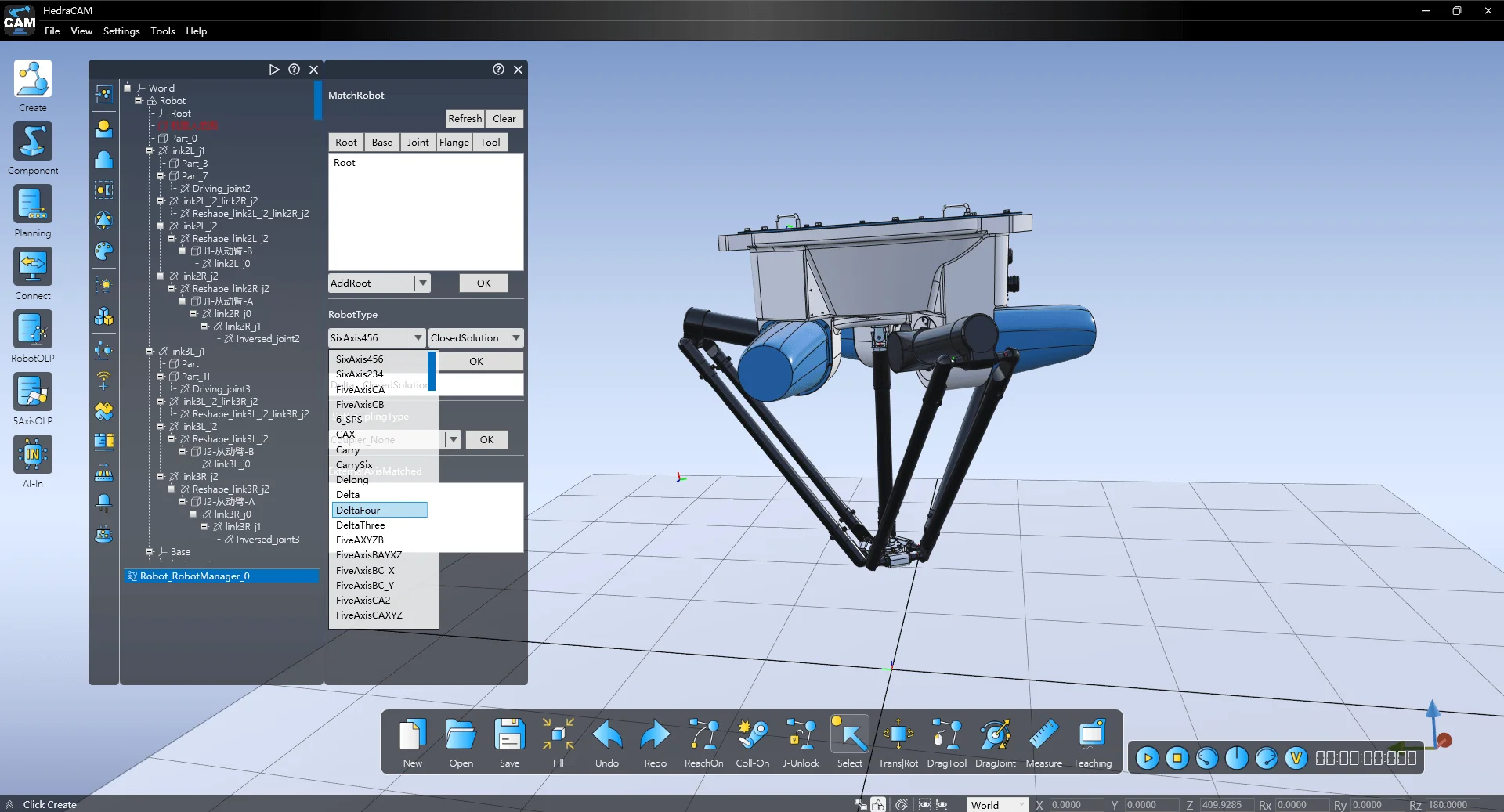This screenshot has width=1504, height=812.
Task: Click the New file icon
Action: click(413, 735)
